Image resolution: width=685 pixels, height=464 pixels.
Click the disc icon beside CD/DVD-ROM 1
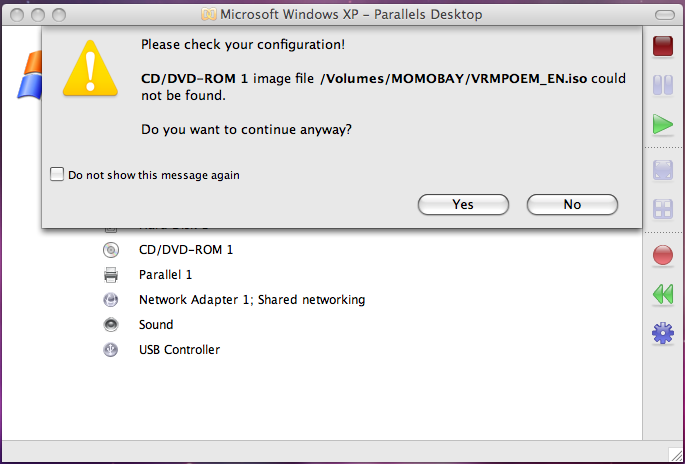(111, 250)
